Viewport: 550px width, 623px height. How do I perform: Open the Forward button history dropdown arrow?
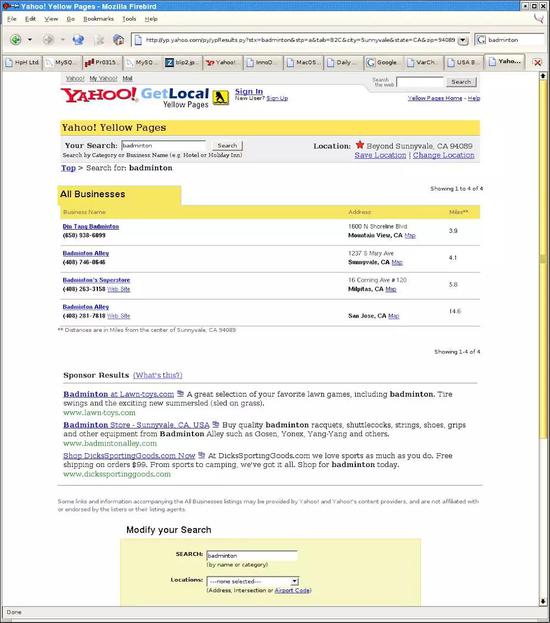click(62, 40)
